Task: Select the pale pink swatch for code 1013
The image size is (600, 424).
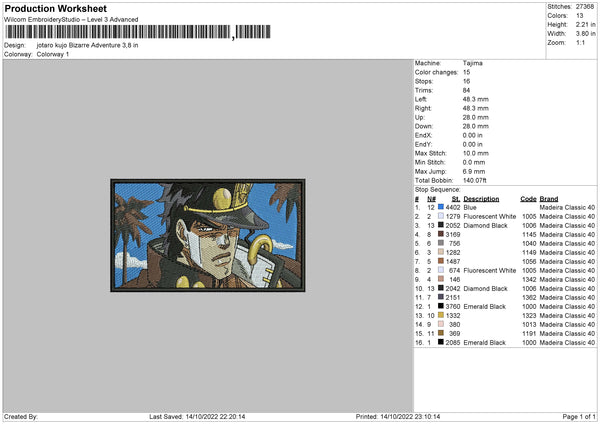Action: coord(441,324)
